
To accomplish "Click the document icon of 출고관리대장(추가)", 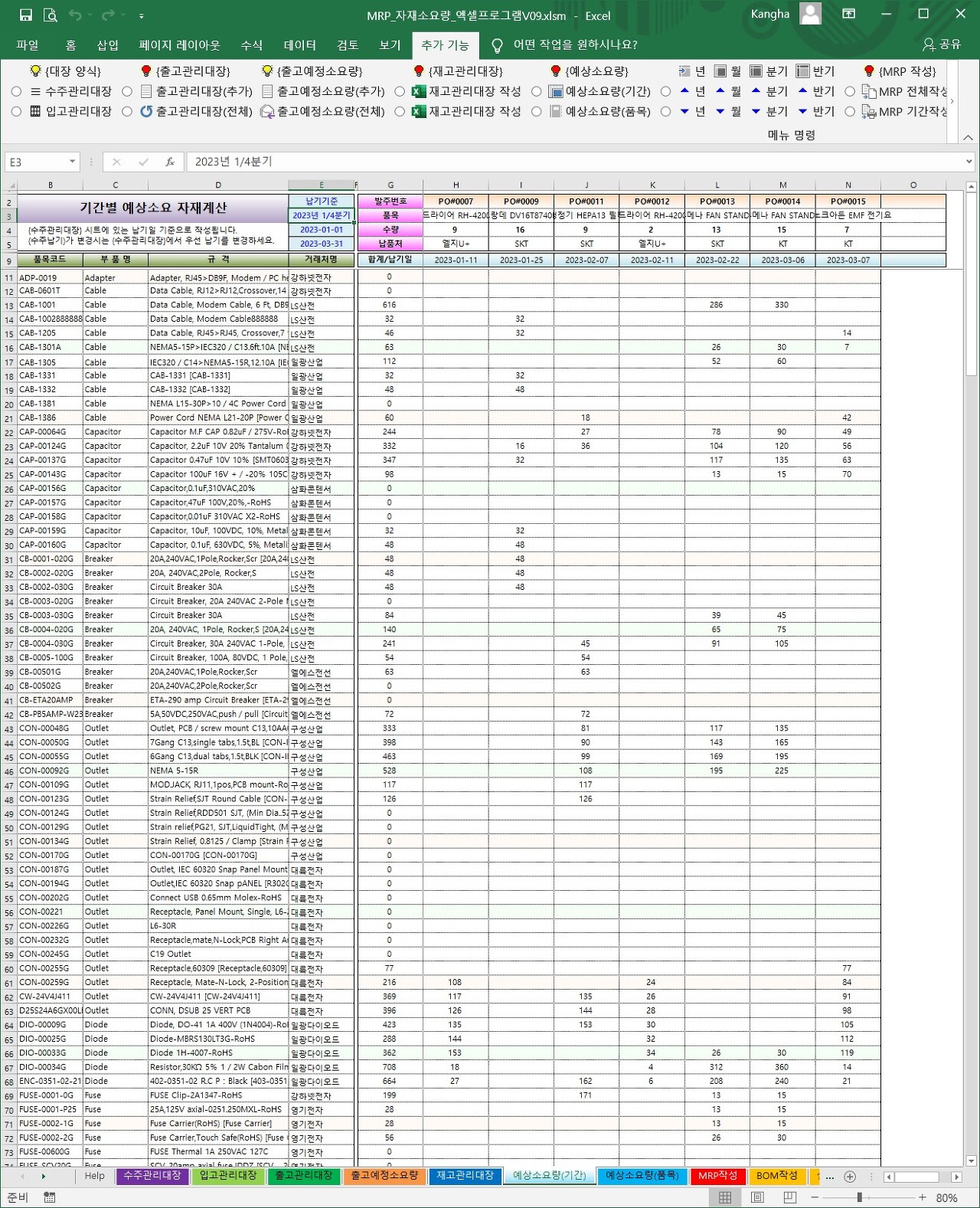I will pos(146,91).
